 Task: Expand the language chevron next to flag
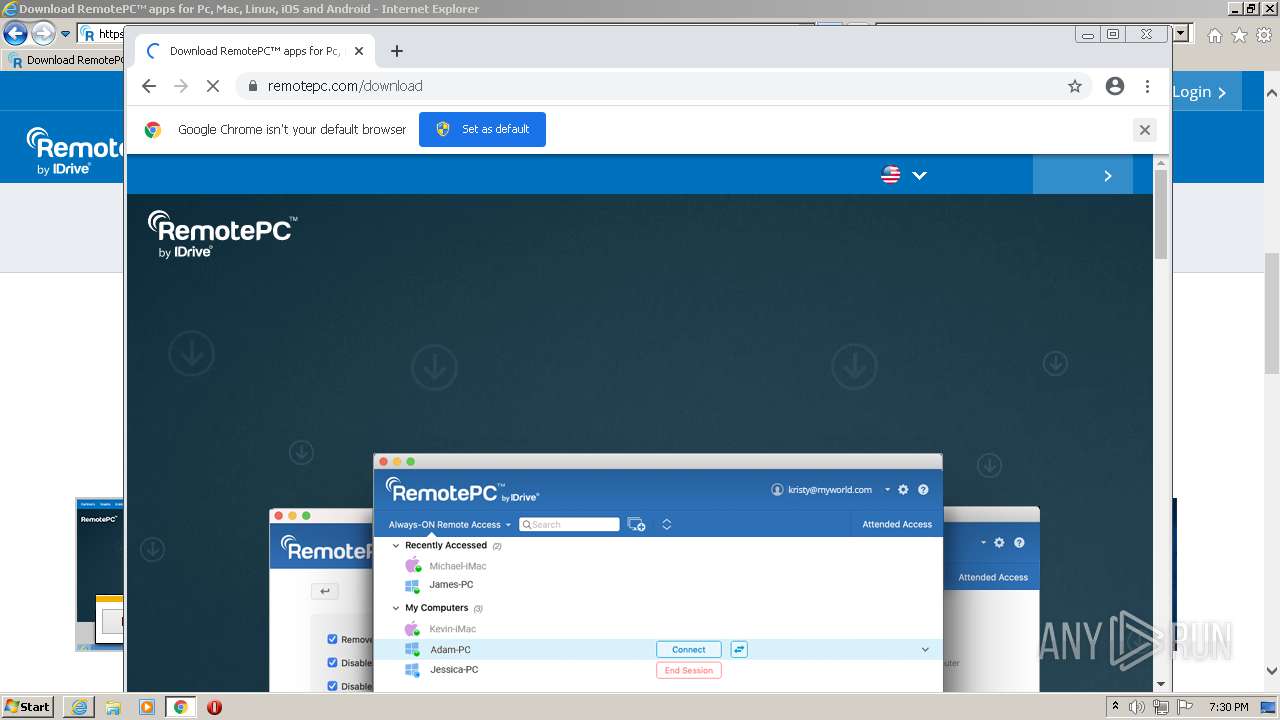pos(920,175)
